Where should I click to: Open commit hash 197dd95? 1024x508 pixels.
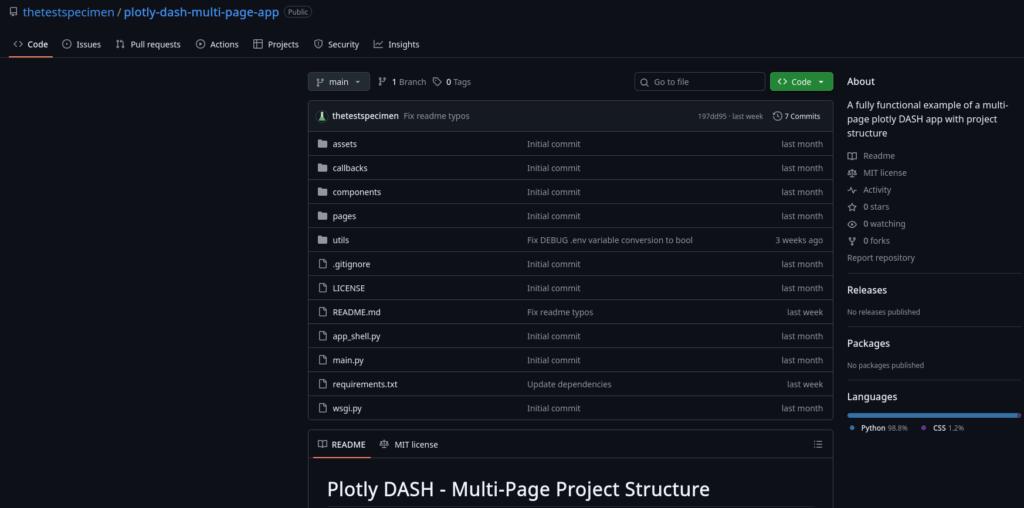(x=713, y=116)
